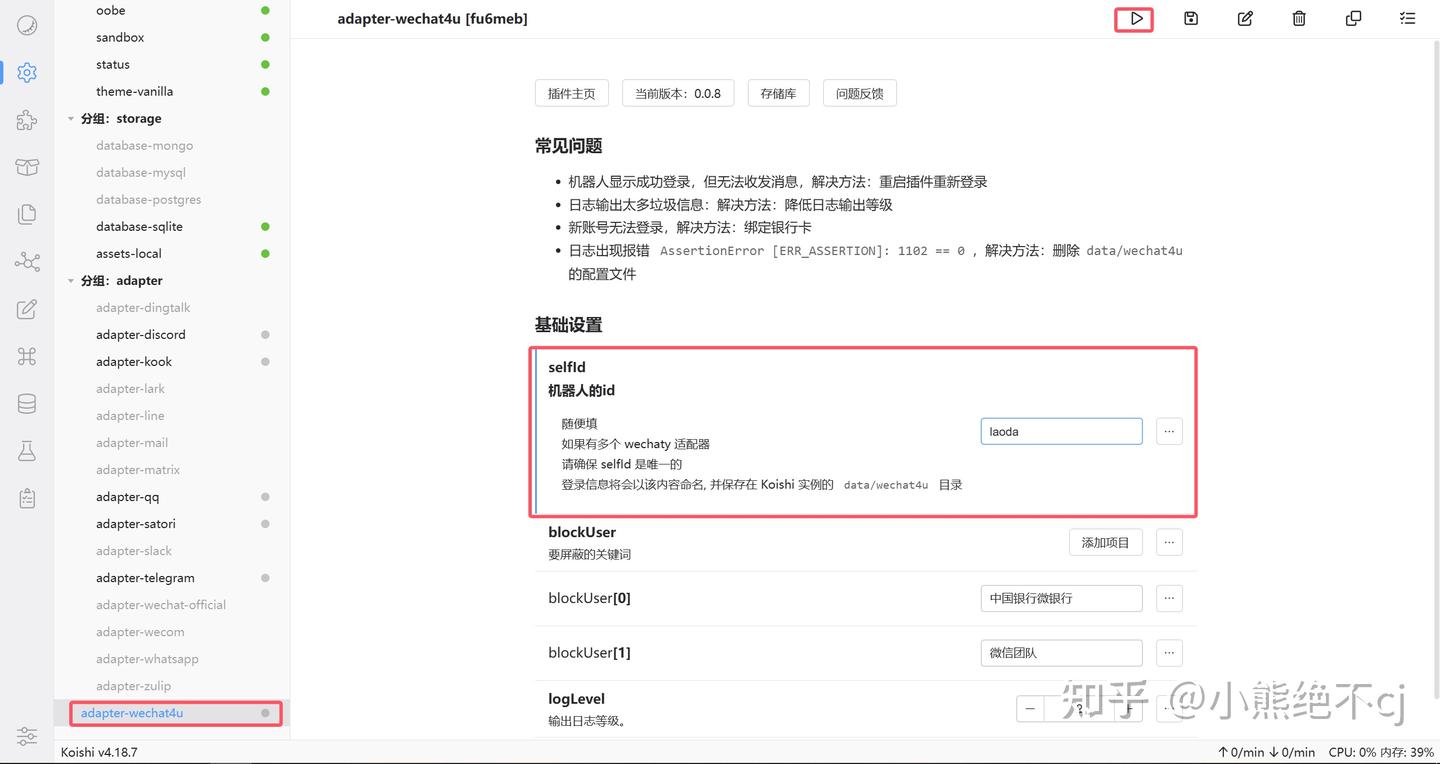Open the blockUser[0] options menu

coord(1169,599)
